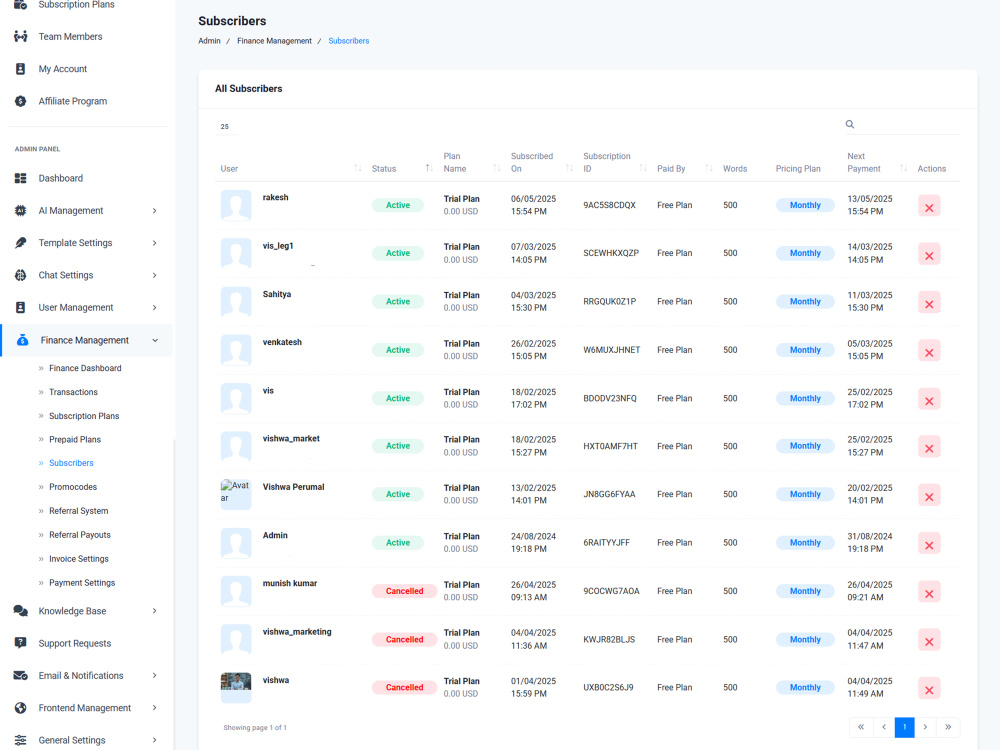Expand the Email & Notifications chevron
1000x750 pixels.
tap(154, 675)
